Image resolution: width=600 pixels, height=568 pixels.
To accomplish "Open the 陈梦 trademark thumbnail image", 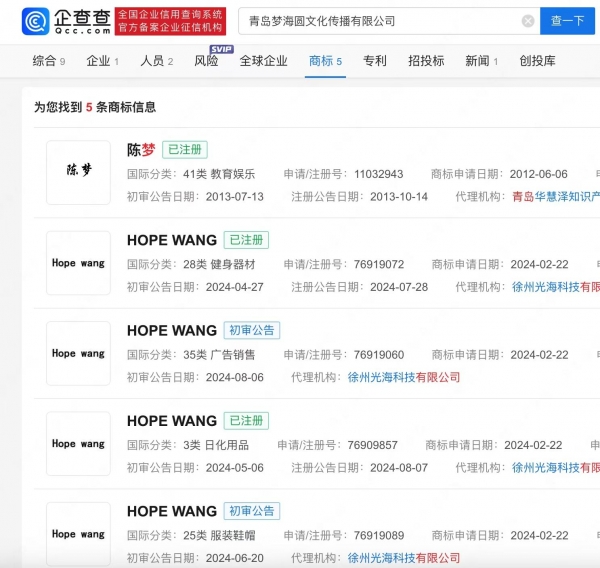I will pyautogui.click(x=78, y=172).
